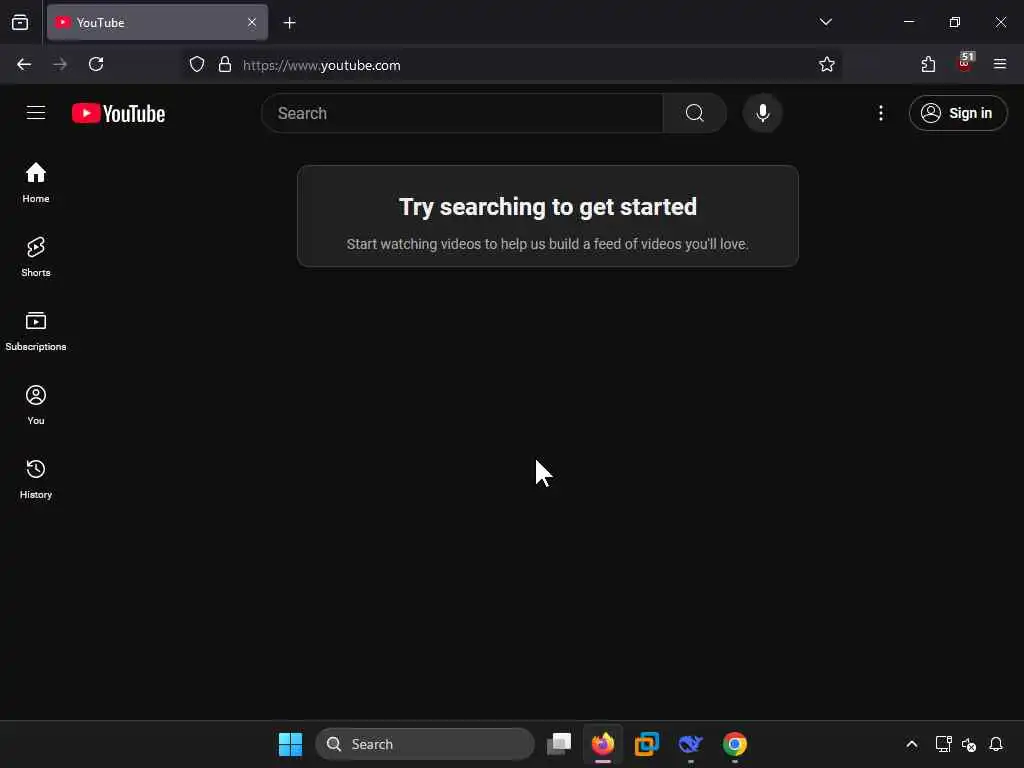Click the red extension icon with badge 51

pyautogui.click(x=965, y=63)
